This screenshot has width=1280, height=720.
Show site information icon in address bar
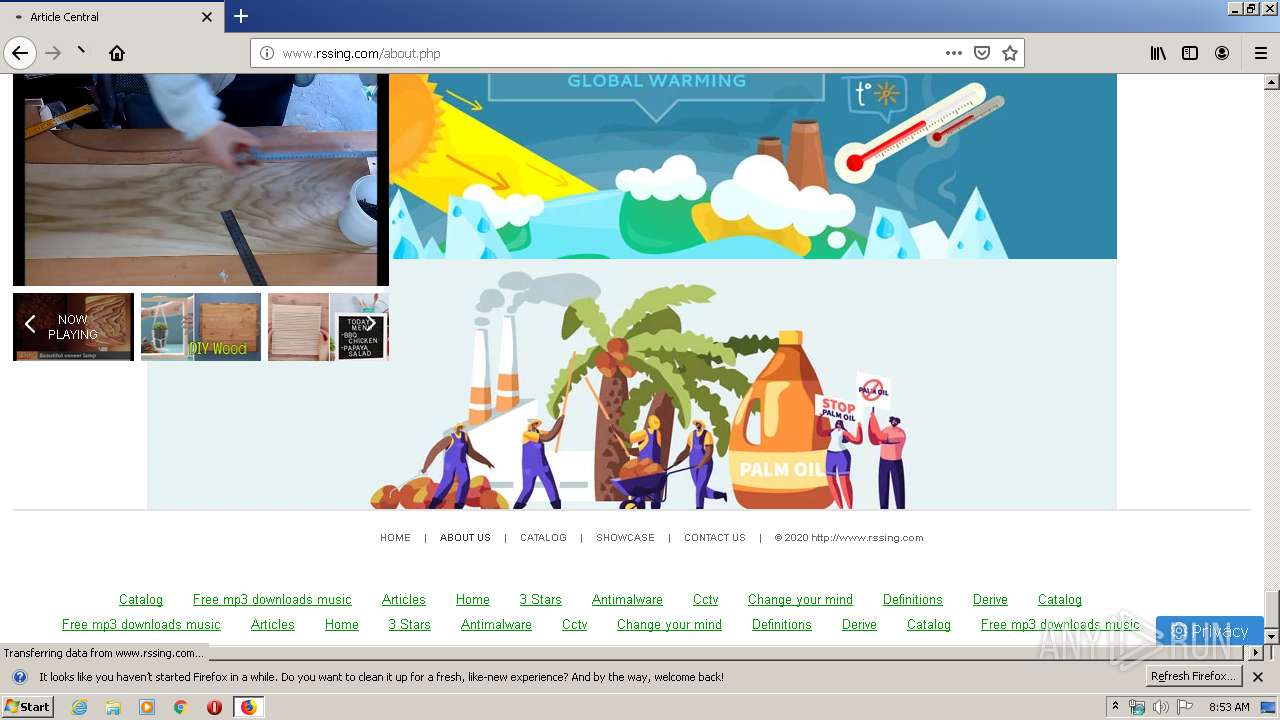pyautogui.click(x=267, y=53)
